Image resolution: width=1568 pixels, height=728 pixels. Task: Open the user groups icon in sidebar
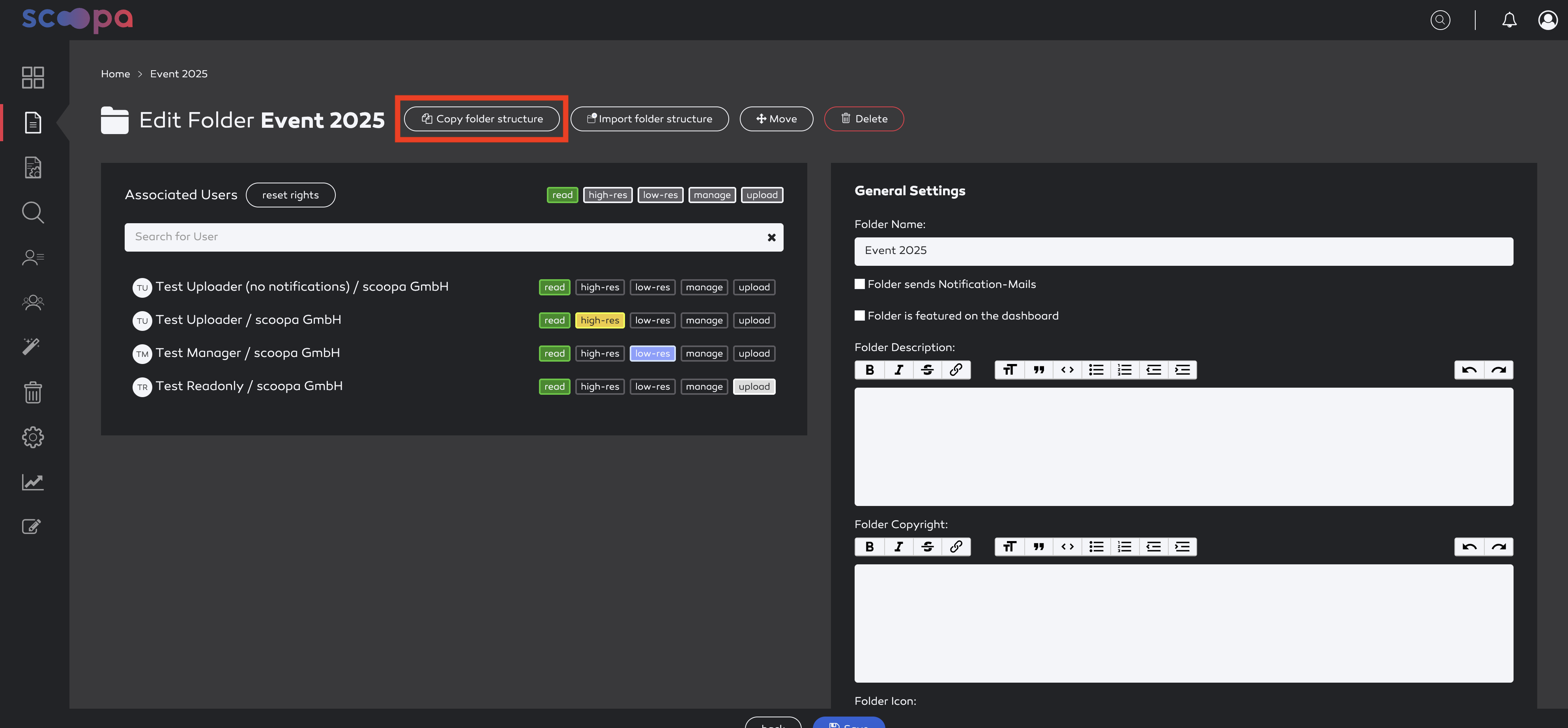point(33,302)
